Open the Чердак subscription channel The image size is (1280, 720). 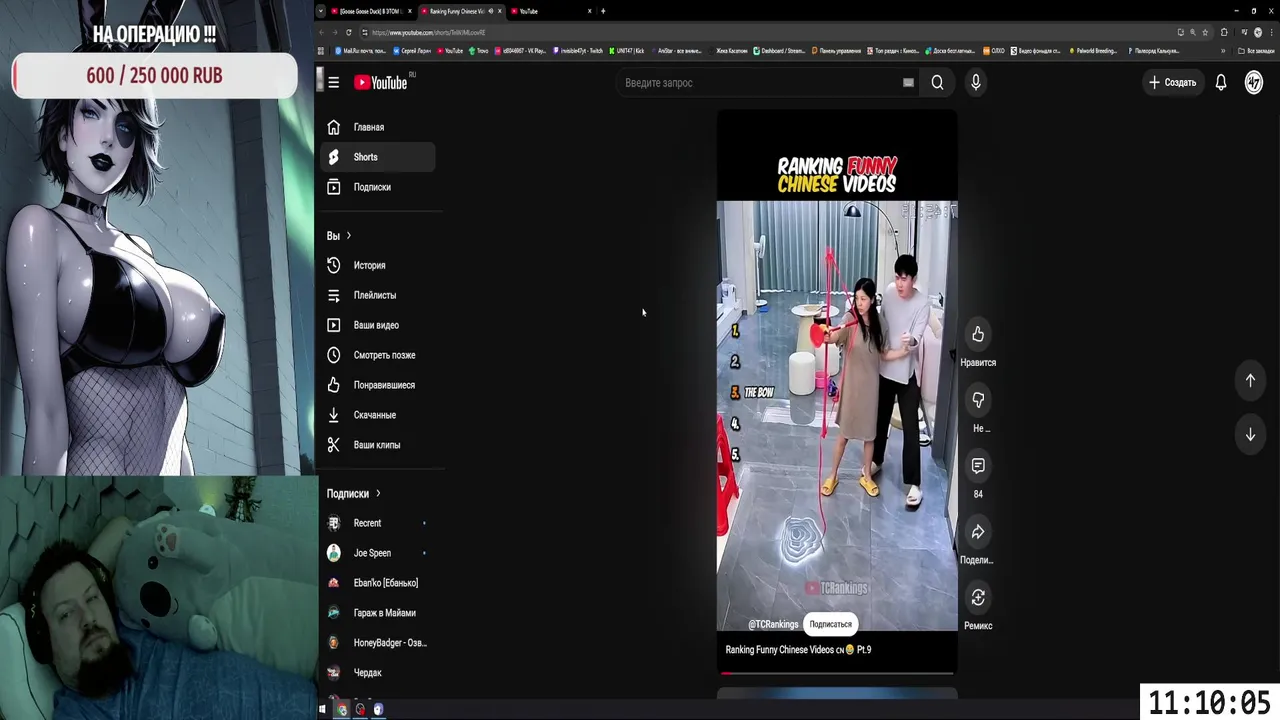pyautogui.click(x=378, y=673)
